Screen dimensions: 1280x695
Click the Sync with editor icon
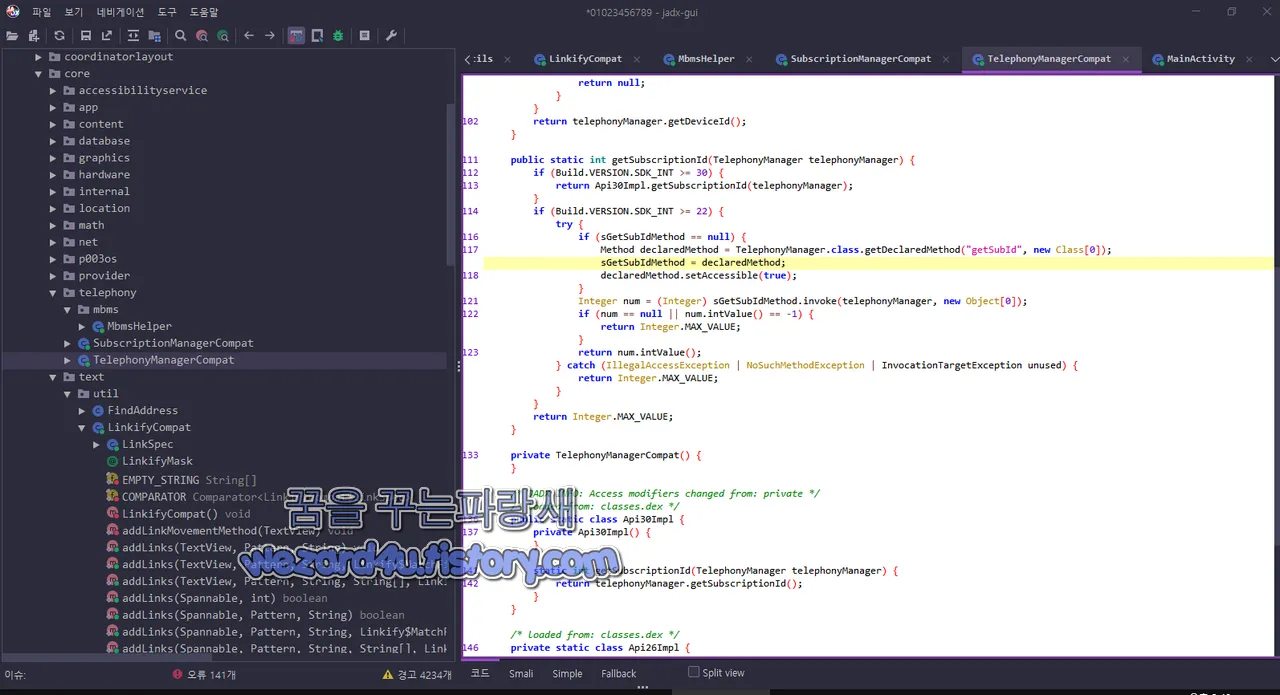pyautogui.click(x=133, y=35)
